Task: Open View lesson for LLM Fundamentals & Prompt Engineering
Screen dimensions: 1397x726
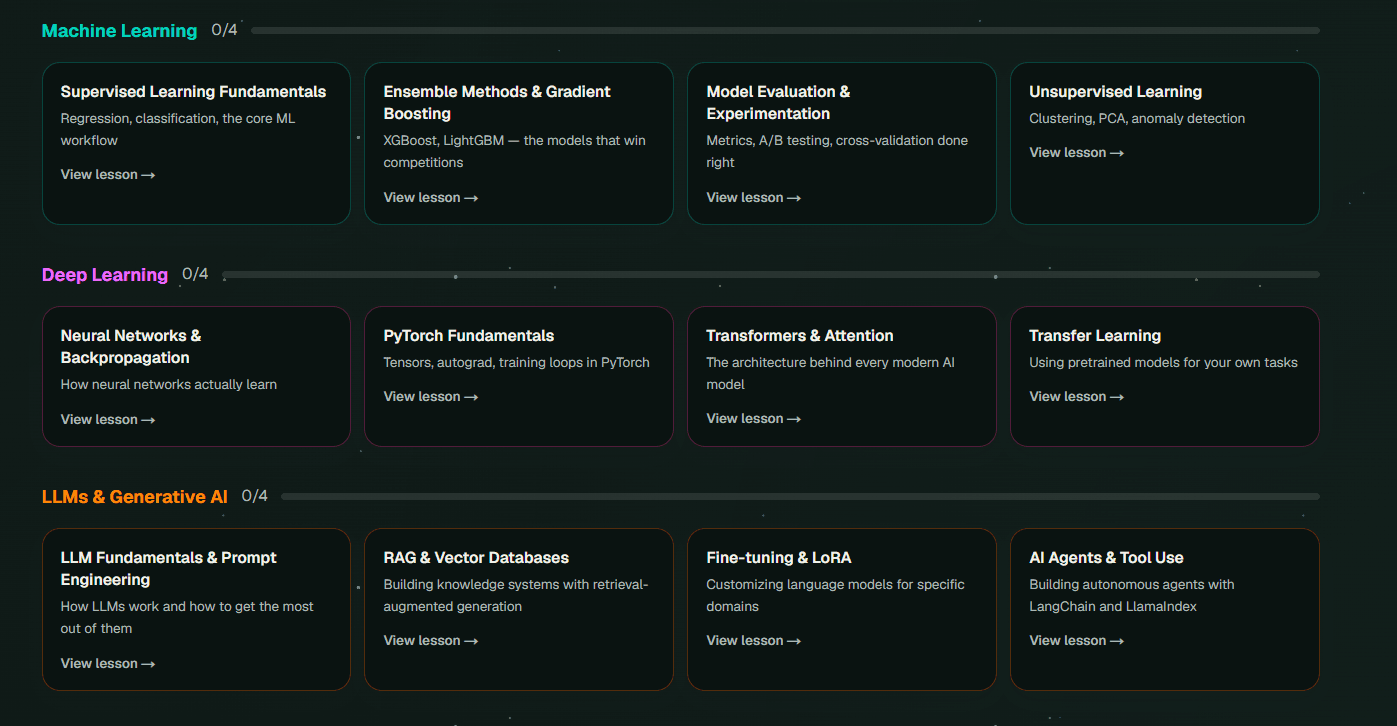Action: pyautogui.click(x=108, y=664)
